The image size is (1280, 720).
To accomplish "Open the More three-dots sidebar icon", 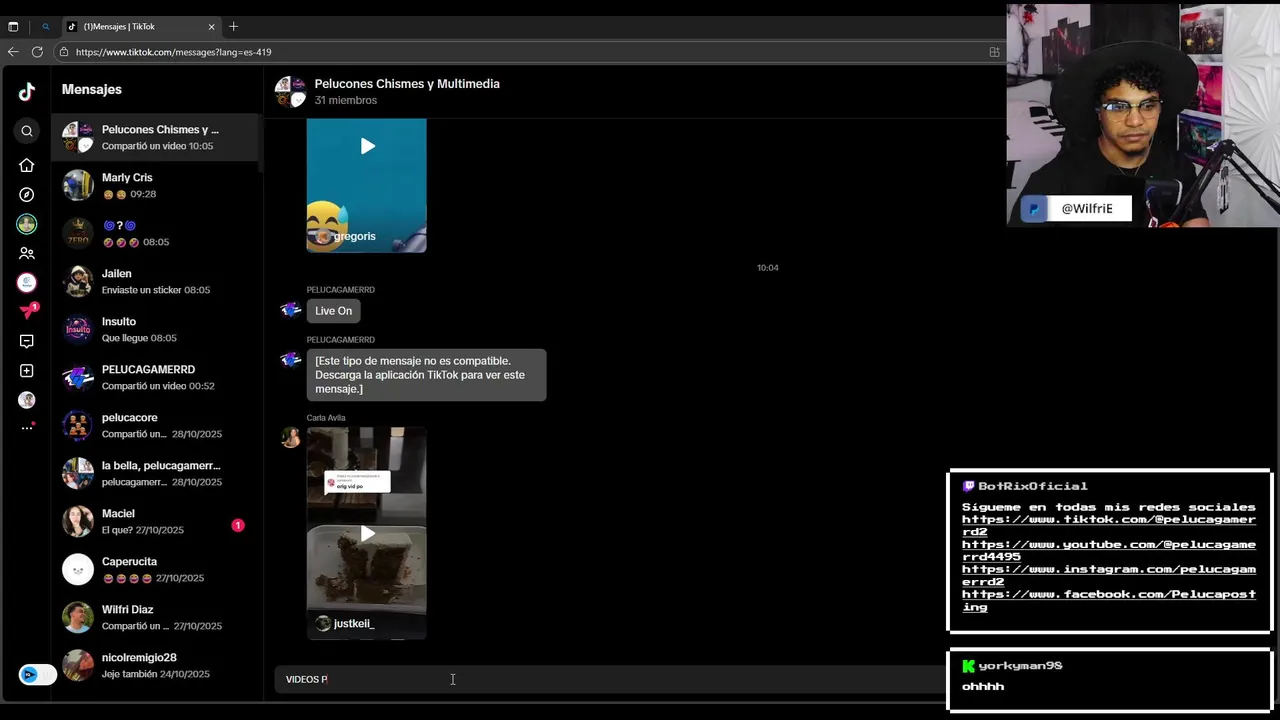I will [x=27, y=428].
